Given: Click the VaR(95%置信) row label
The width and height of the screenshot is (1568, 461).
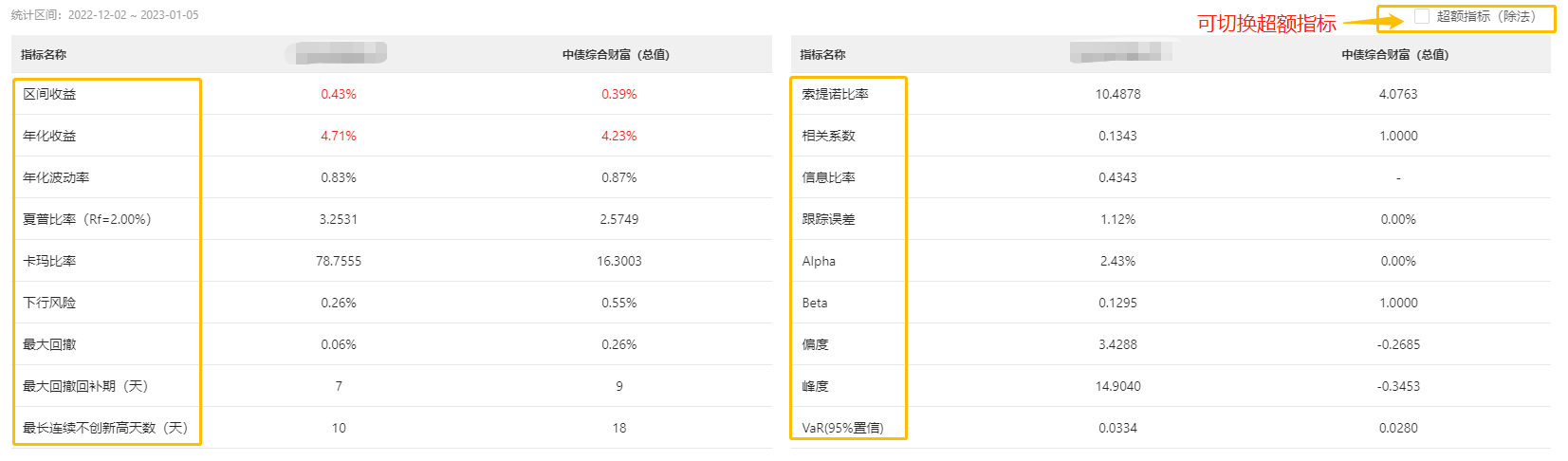Looking at the screenshot, I should (842, 428).
